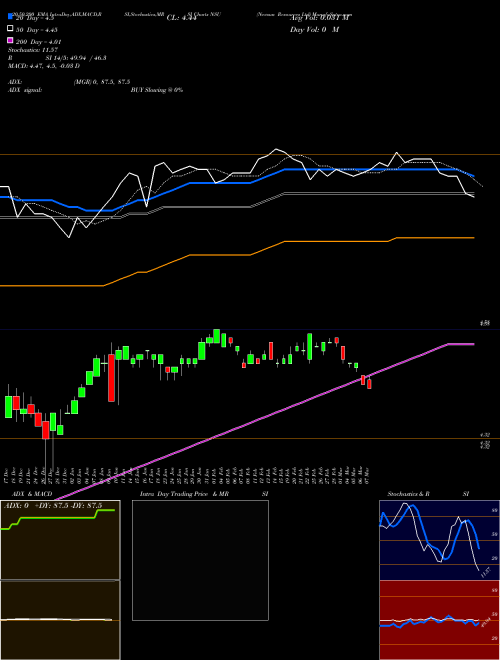This screenshot has width=500, height=660.
Task: Click the last red candlestick on the chart
Action: point(370,384)
